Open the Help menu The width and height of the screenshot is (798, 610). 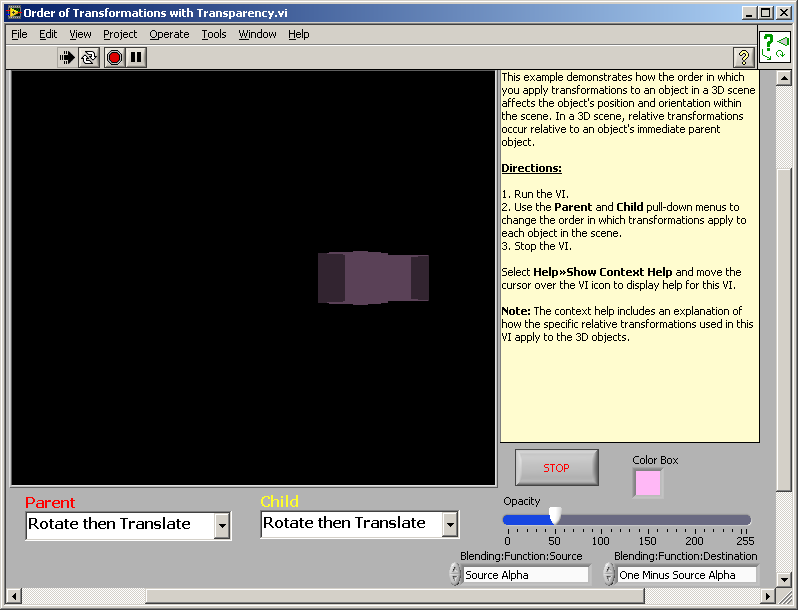tap(299, 34)
